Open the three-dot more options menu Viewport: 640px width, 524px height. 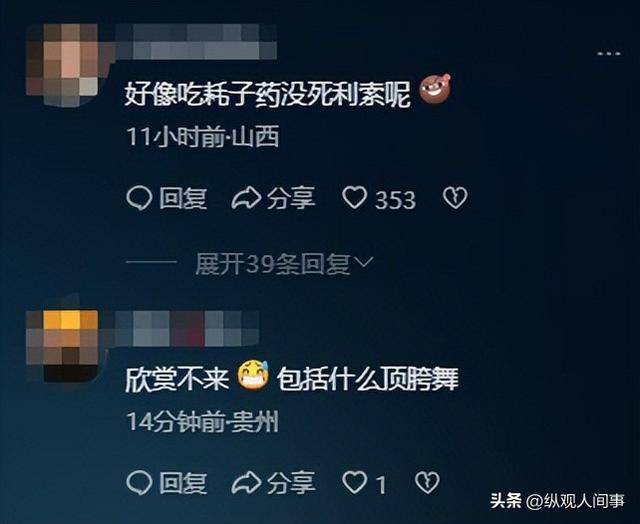pos(609,53)
